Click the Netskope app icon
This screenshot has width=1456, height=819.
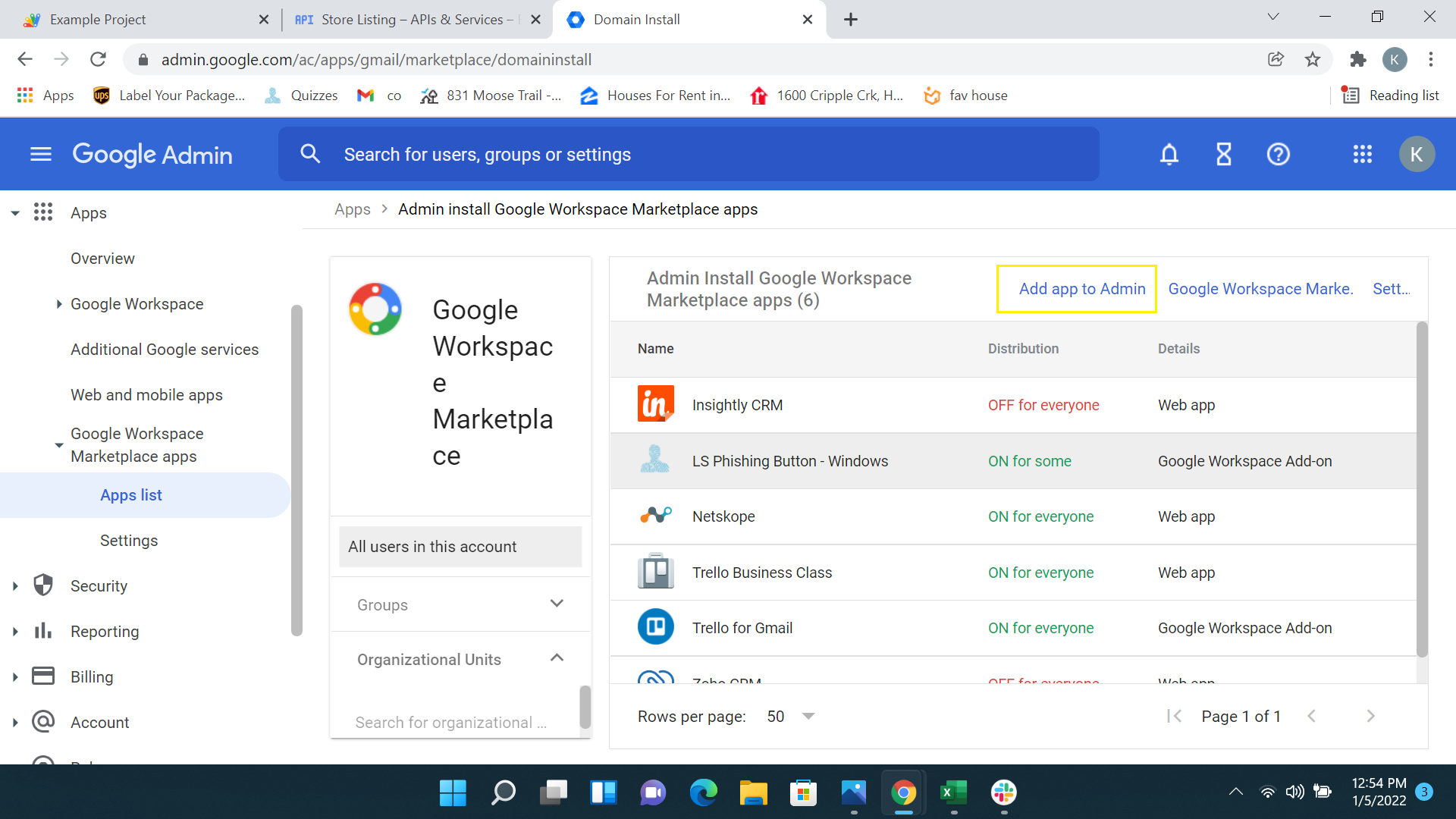[x=656, y=516]
